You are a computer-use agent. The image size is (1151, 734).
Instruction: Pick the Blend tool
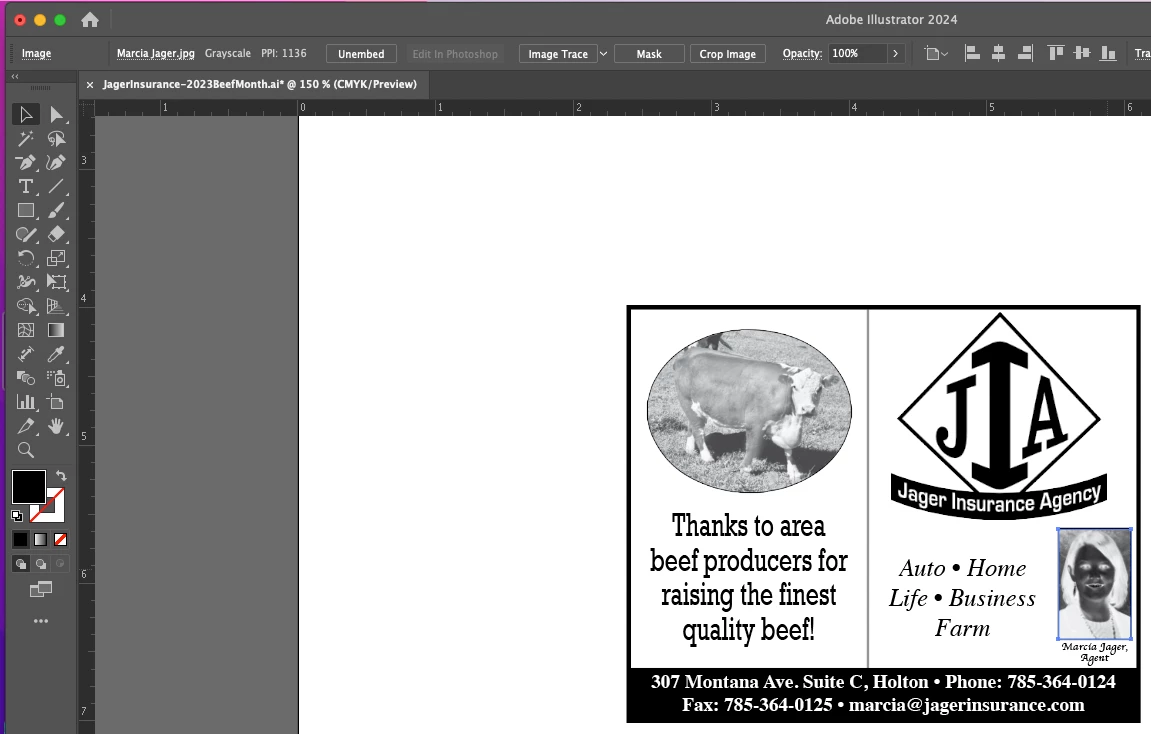point(26,378)
